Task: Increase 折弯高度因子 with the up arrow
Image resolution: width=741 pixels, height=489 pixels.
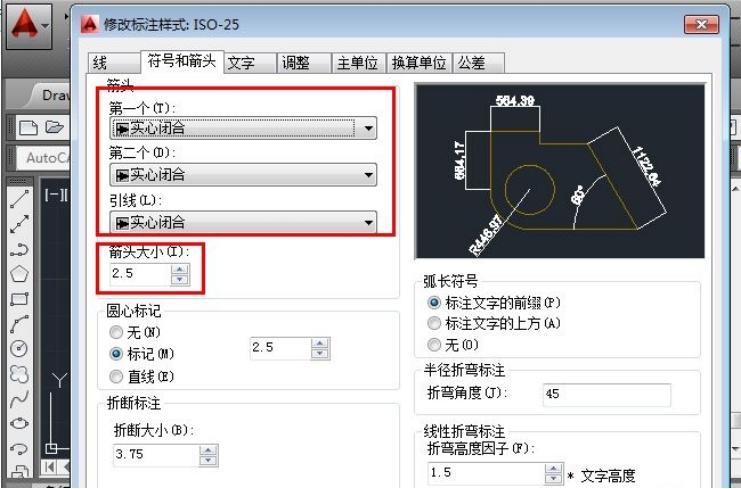Action: 553,468
